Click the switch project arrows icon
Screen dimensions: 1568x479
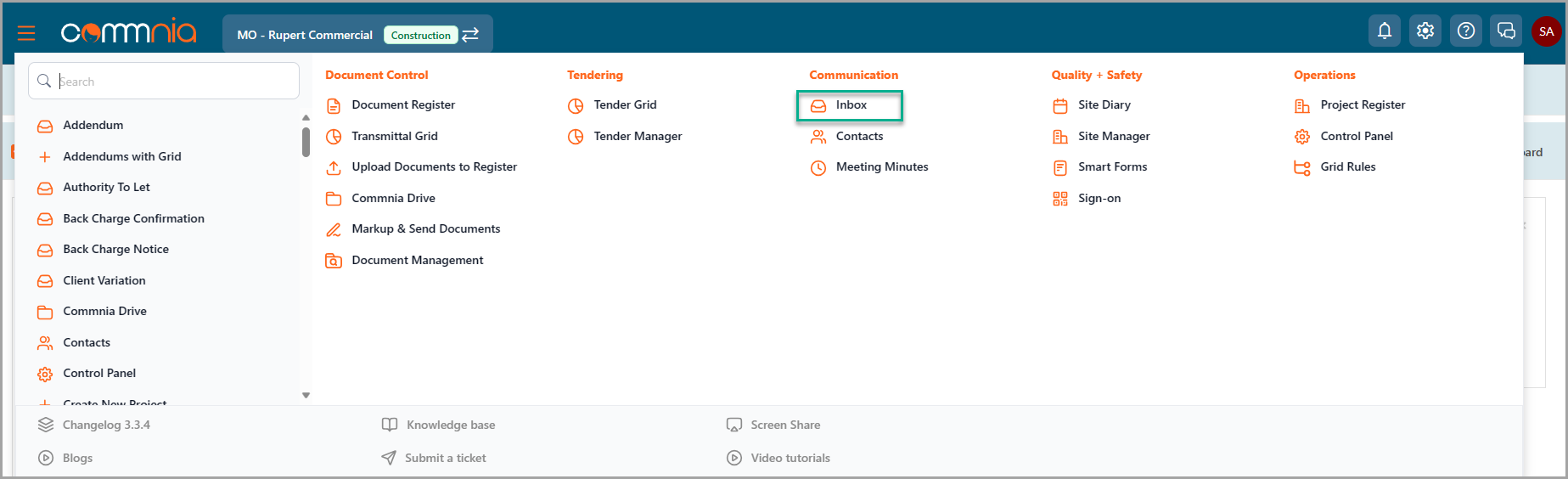coord(470,35)
